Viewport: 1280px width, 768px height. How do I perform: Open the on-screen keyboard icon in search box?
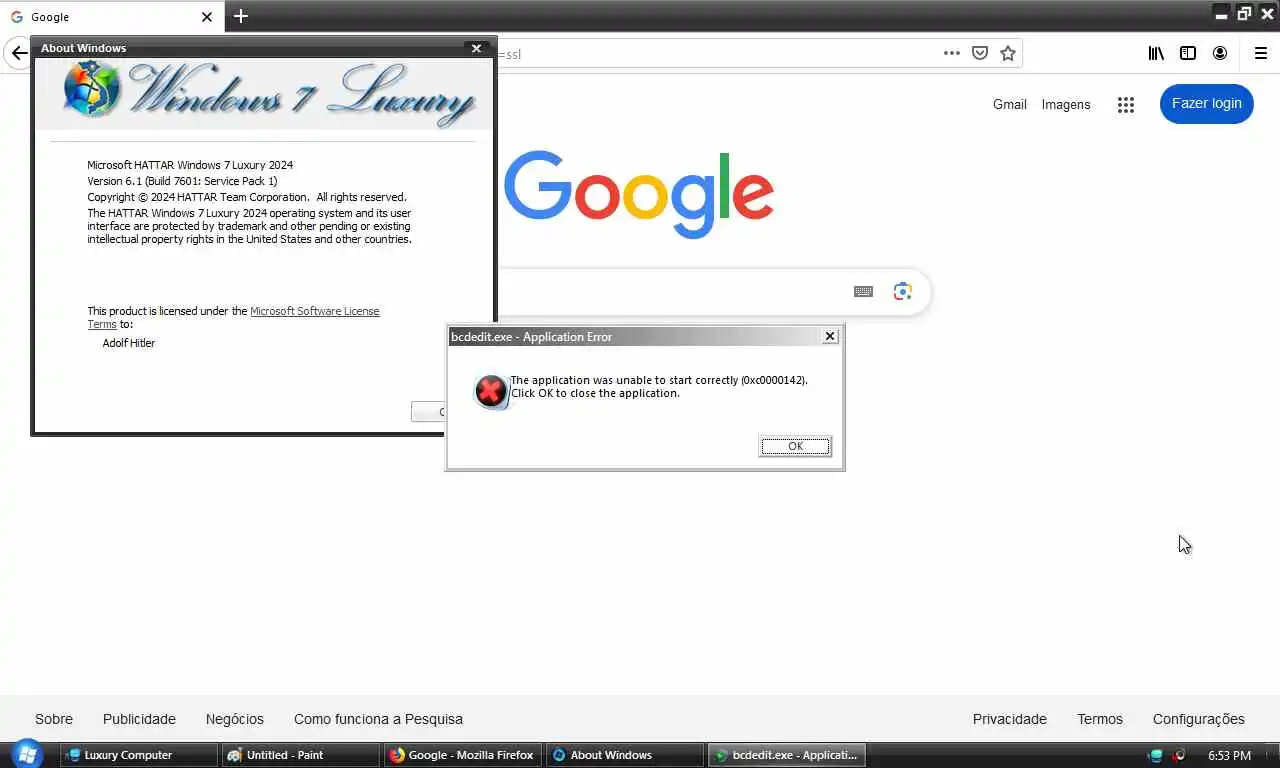863,291
